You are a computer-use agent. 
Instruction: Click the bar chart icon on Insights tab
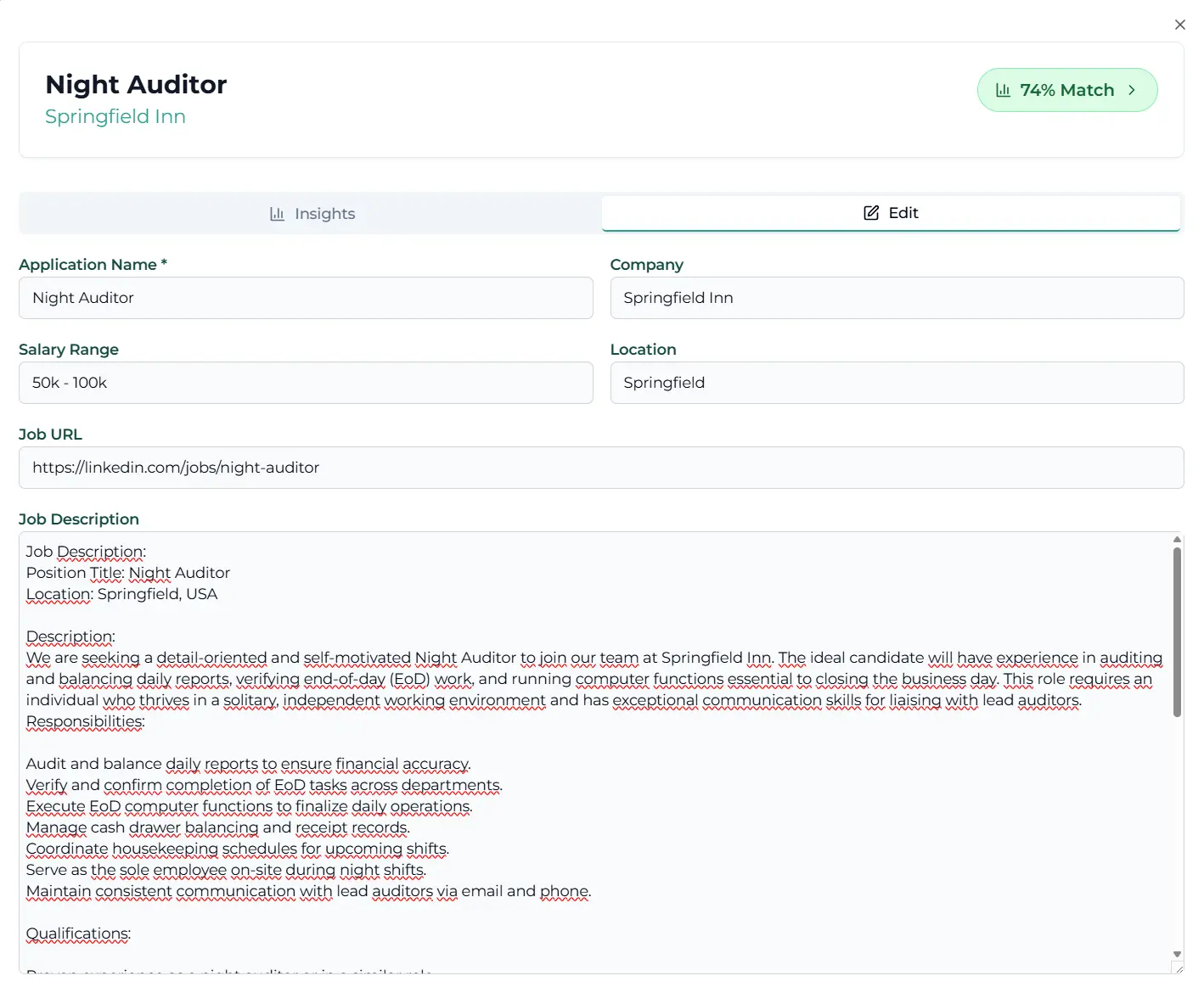pyautogui.click(x=277, y=213)
